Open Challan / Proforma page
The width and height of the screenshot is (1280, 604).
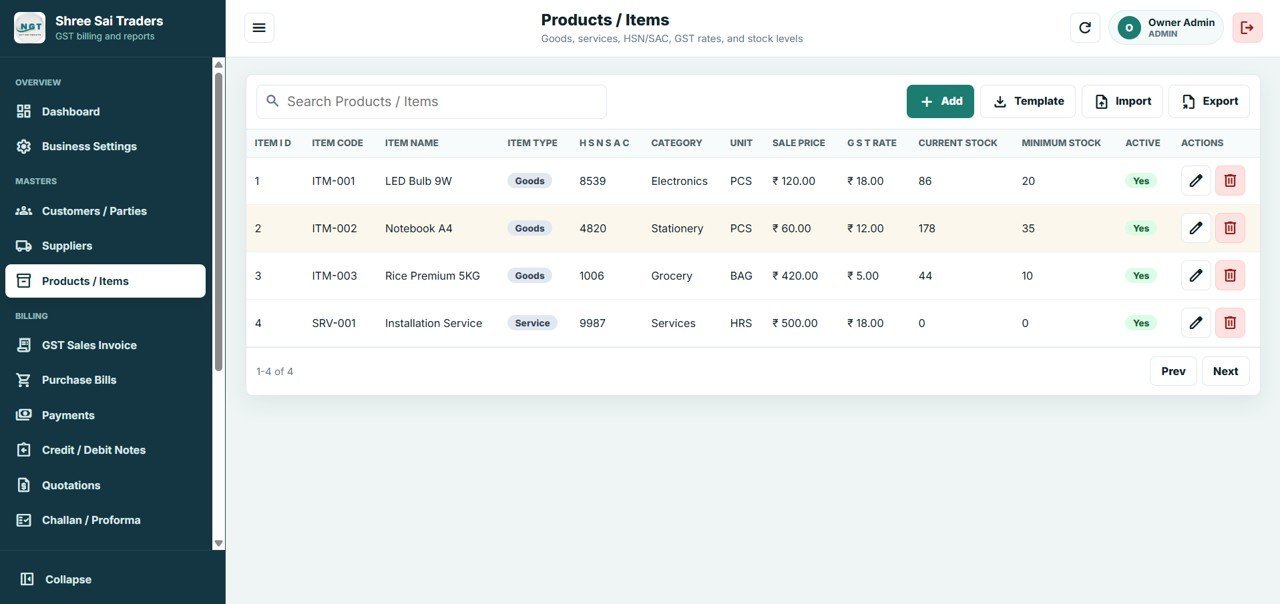tap(105, 520)
